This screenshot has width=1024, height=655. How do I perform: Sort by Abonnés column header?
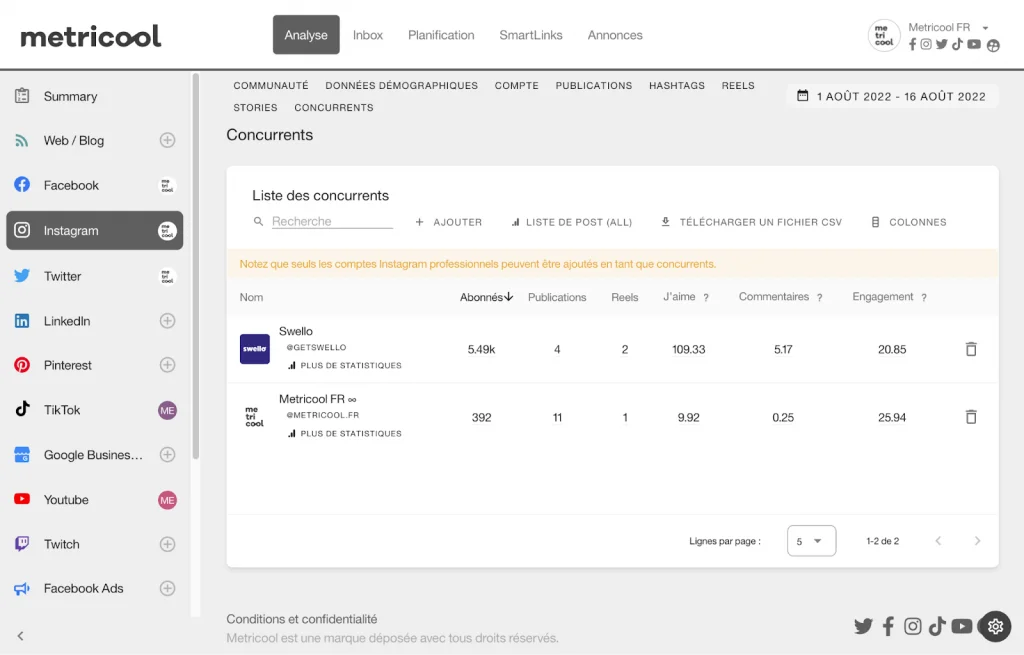point(487,297)
